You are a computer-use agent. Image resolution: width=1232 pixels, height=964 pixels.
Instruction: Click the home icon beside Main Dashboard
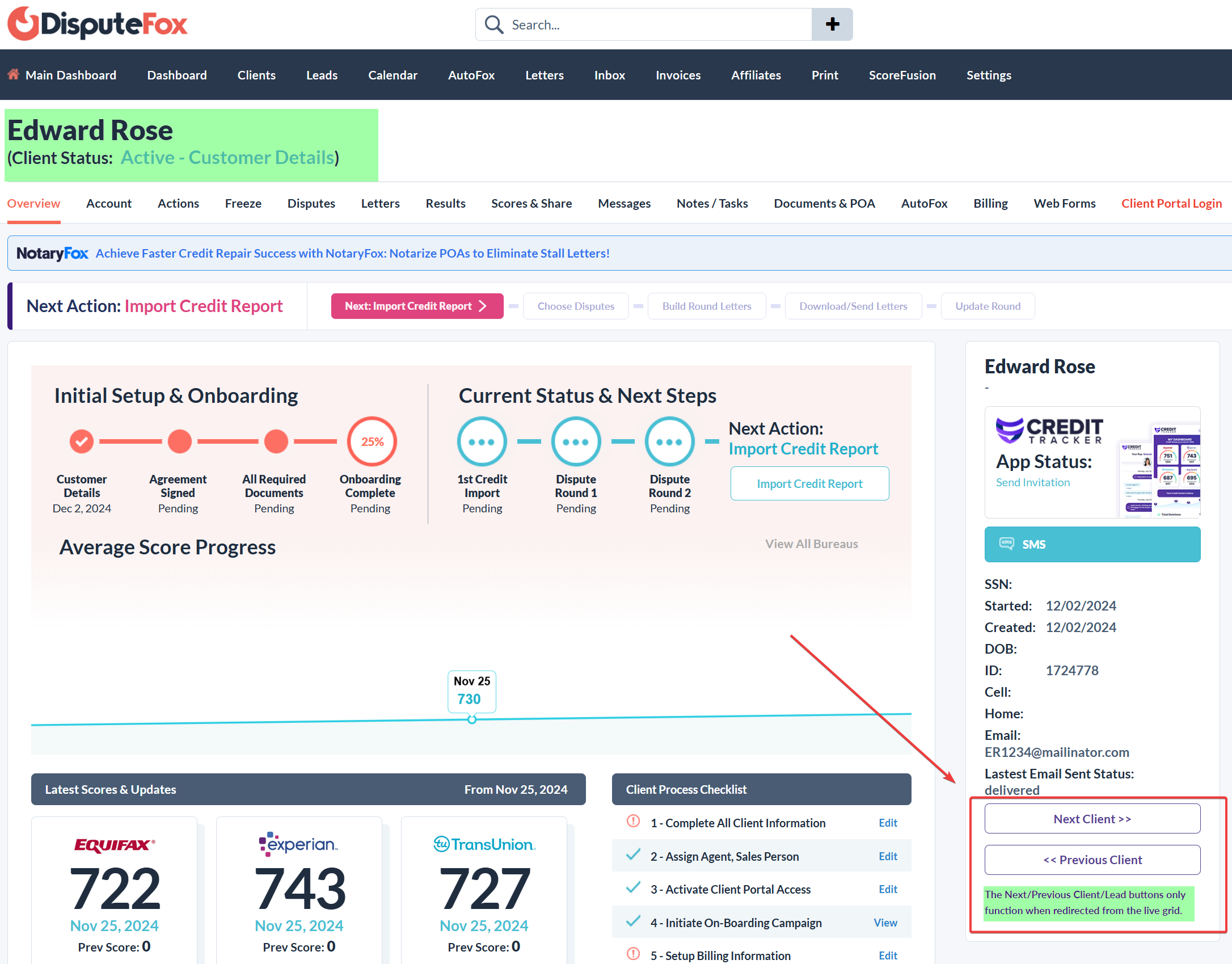14,74
